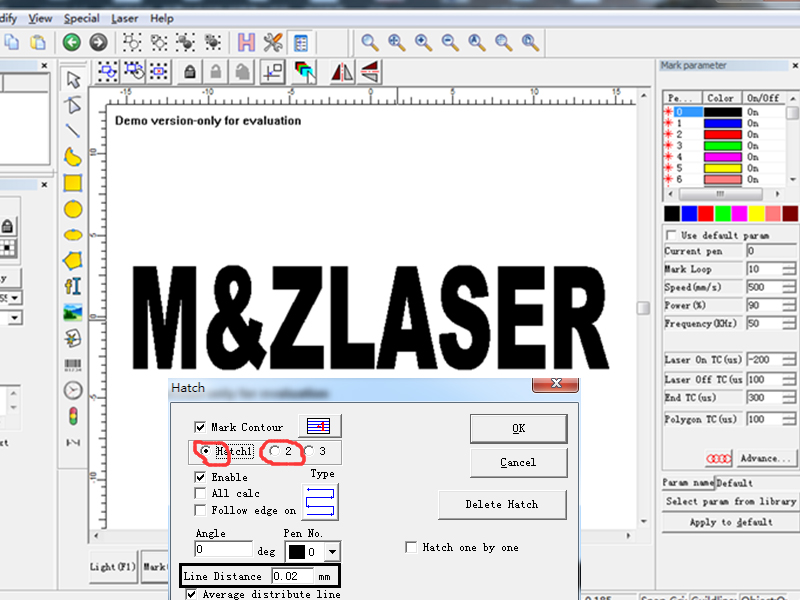800x600 pixels.
Task: Click the black closed padlock icon
Action: coord(190,72)
